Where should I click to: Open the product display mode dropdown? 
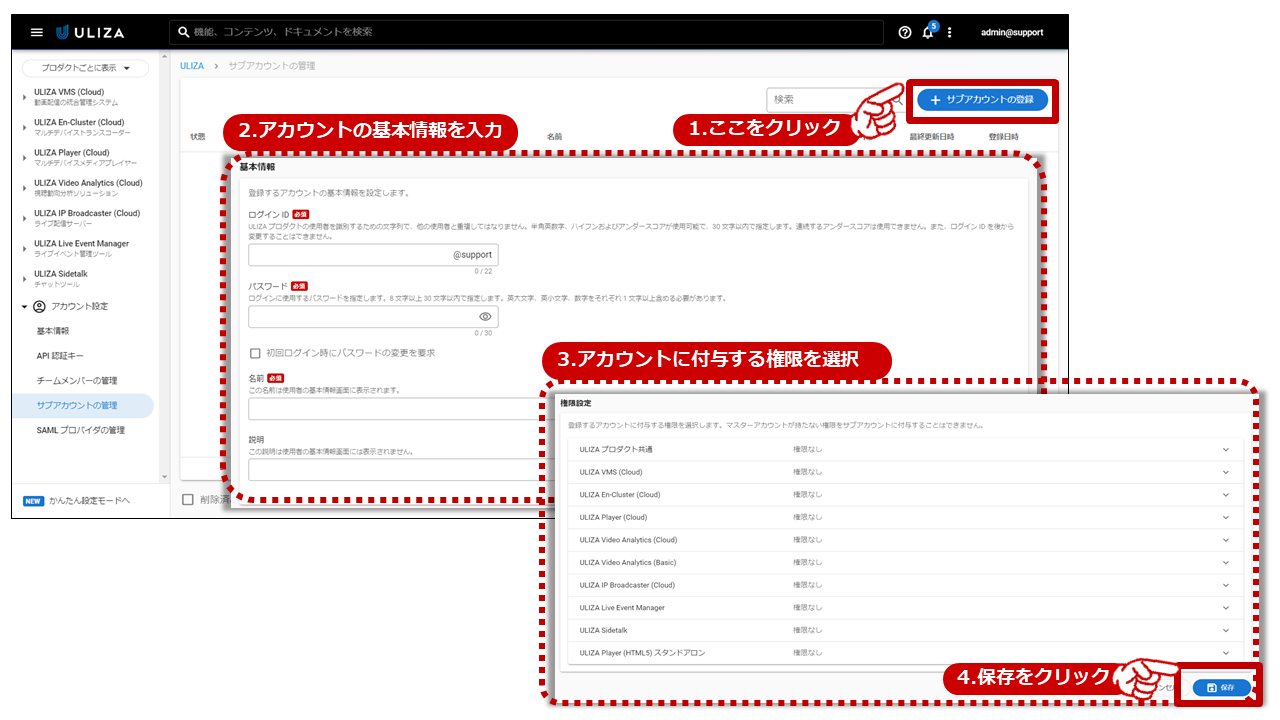[x=85, y=68]
